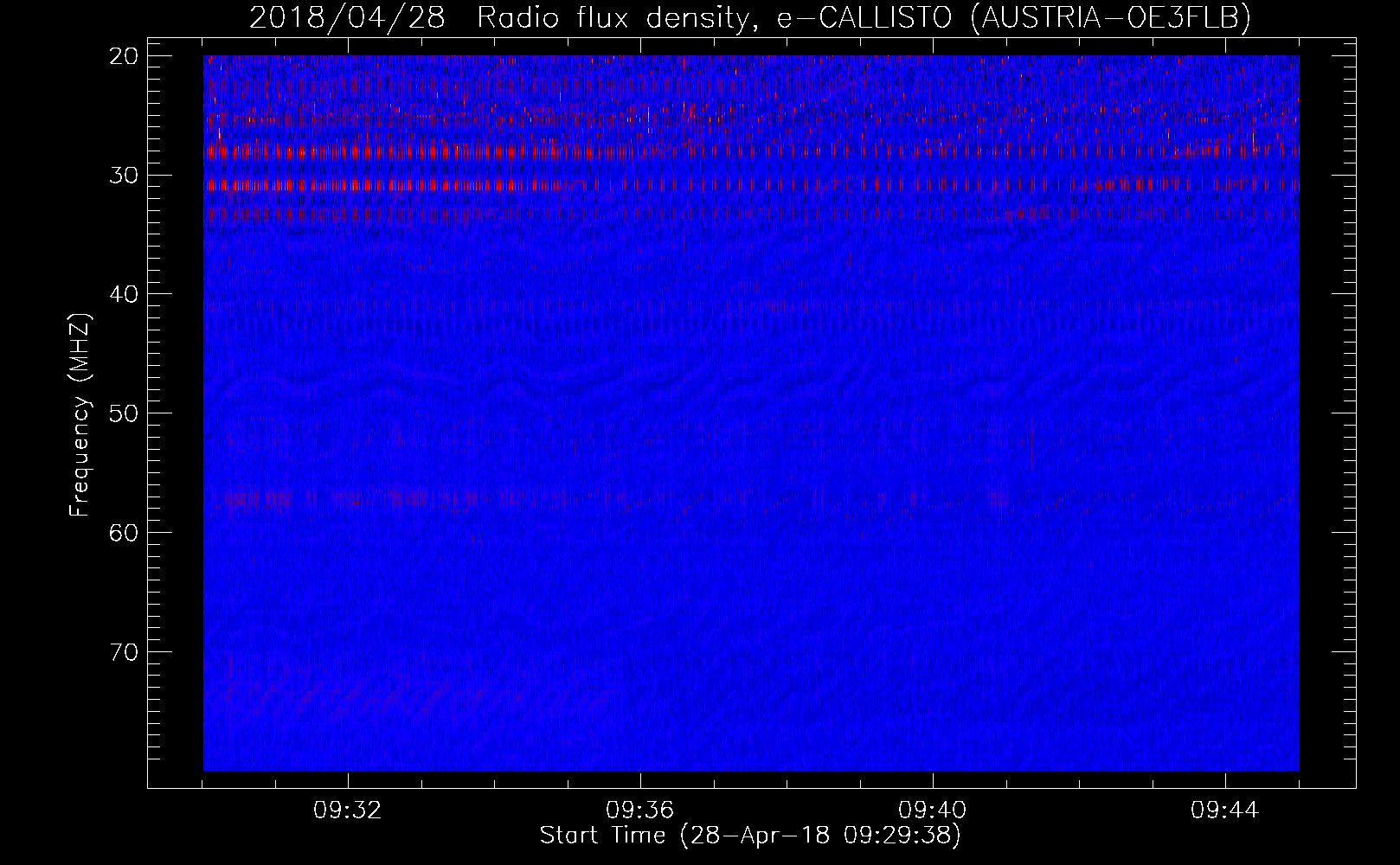
Task: Click the frequency tick label 30
Action: 124,175
